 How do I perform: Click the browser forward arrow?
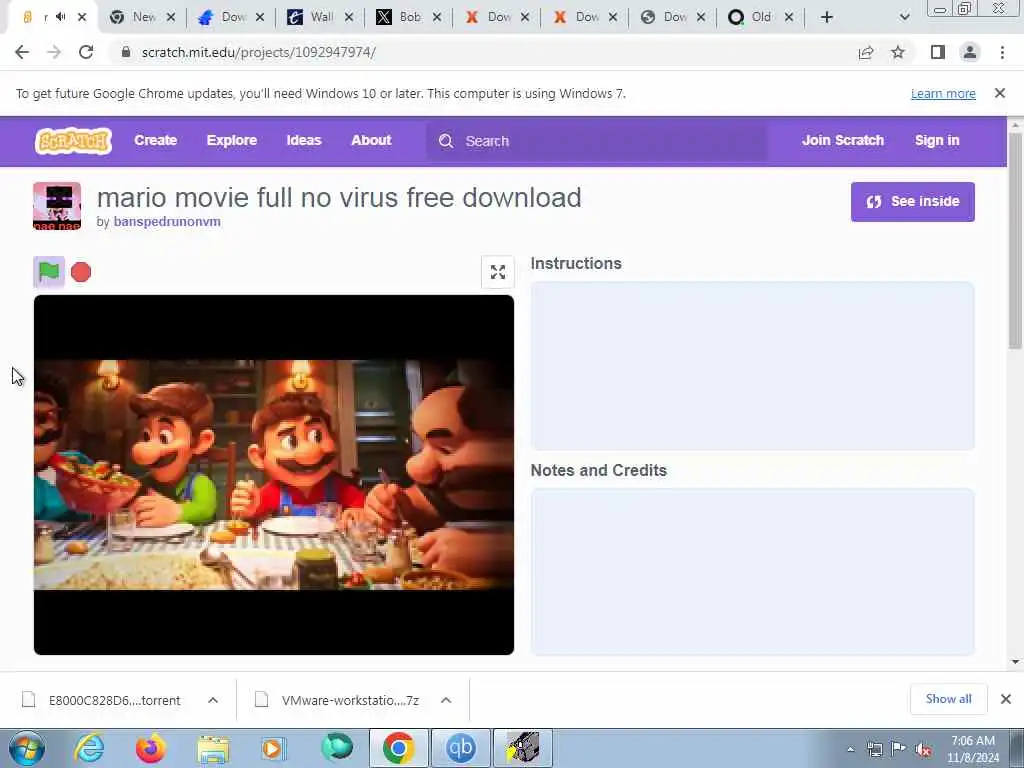pos(54,52)
